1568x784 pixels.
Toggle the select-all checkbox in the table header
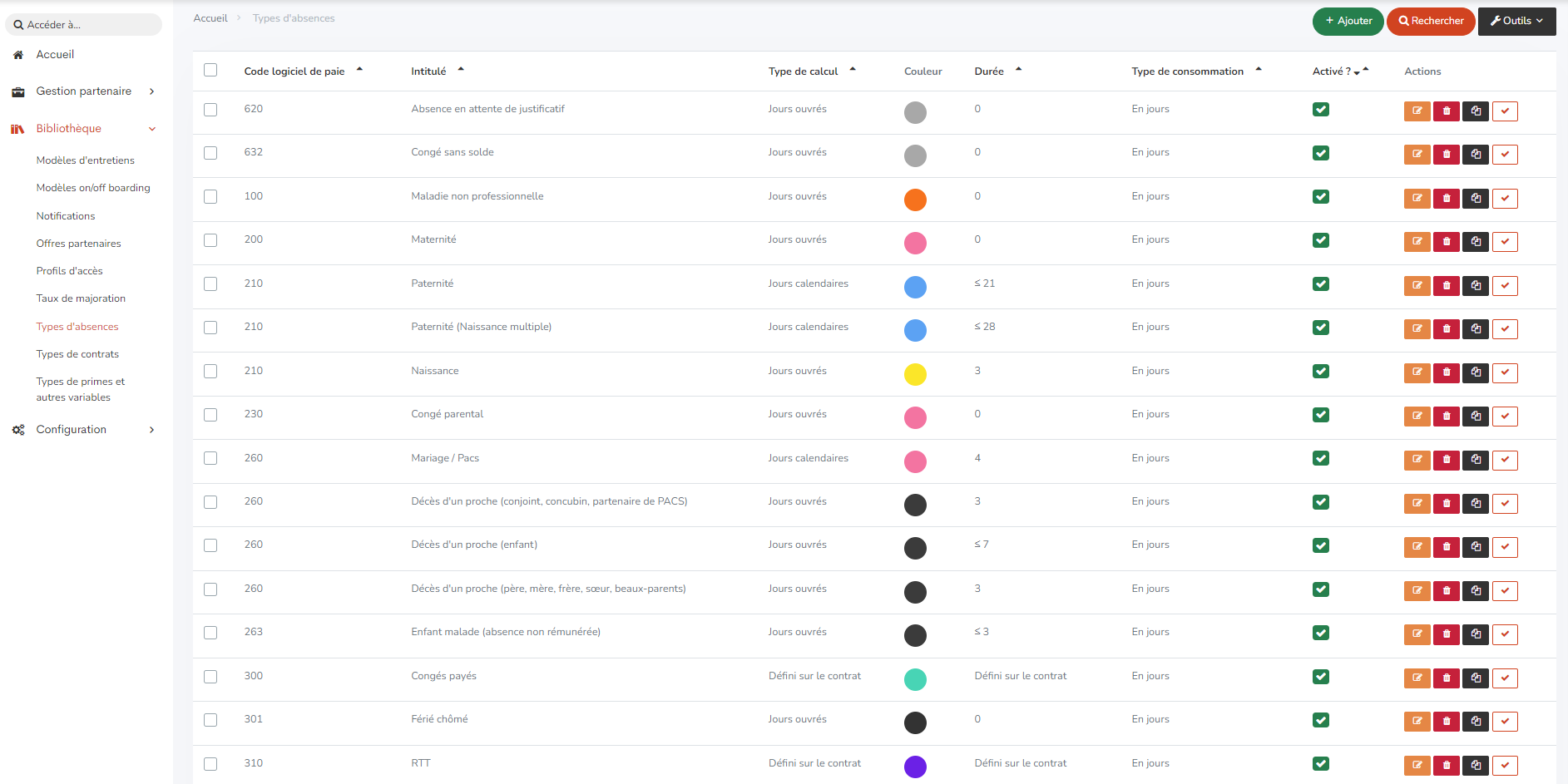(210, 71)
